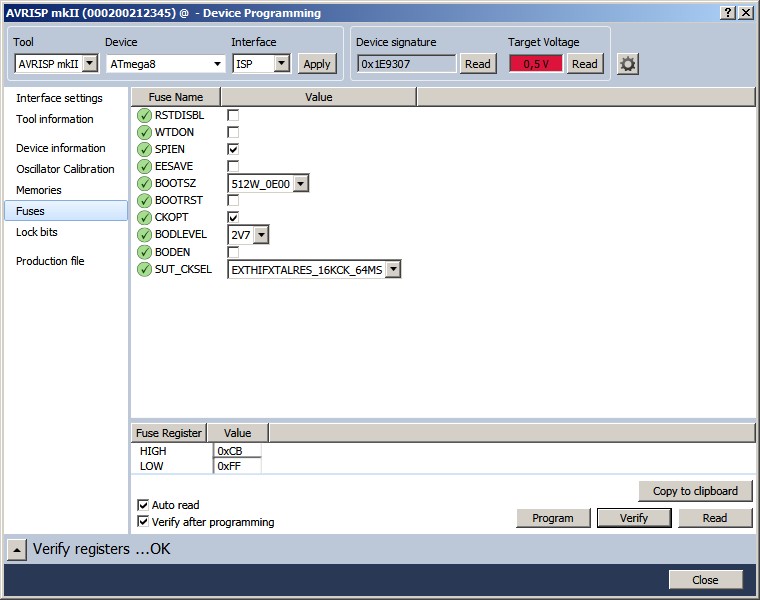This screenshot has width=760, height=600.
Task: Click the Verify button
Action: click(634, 518)
